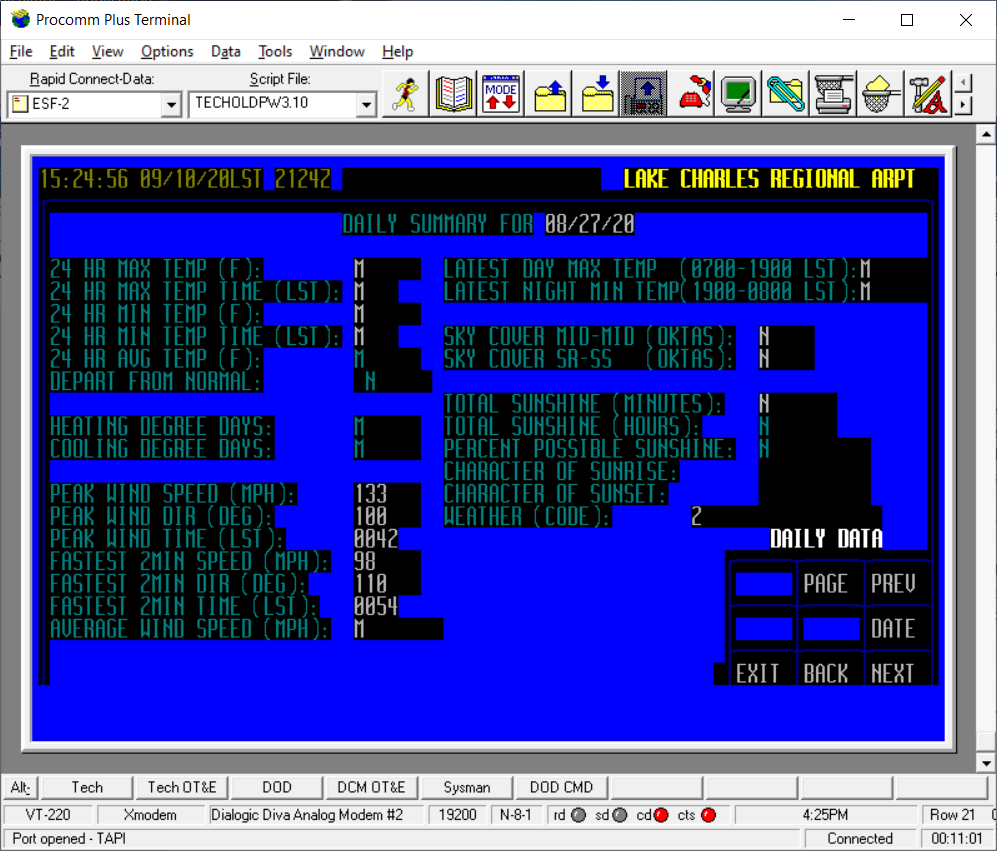Click the 19200 baud rate field
This screenshot has width=997, height=851.
(x=457, y=815)
